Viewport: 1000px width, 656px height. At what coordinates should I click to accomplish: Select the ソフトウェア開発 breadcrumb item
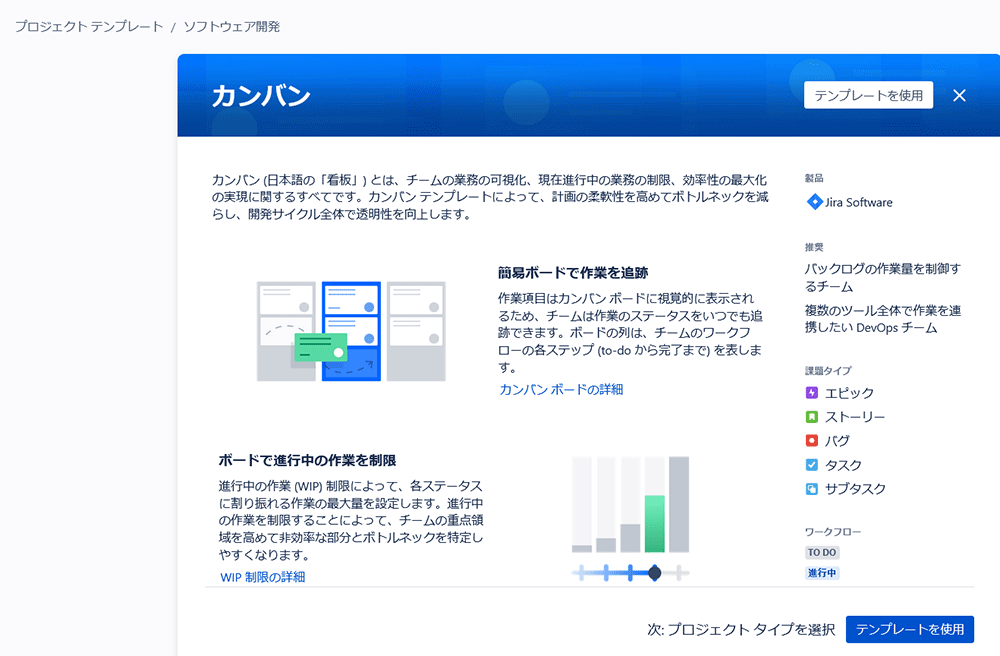(232, 27)
